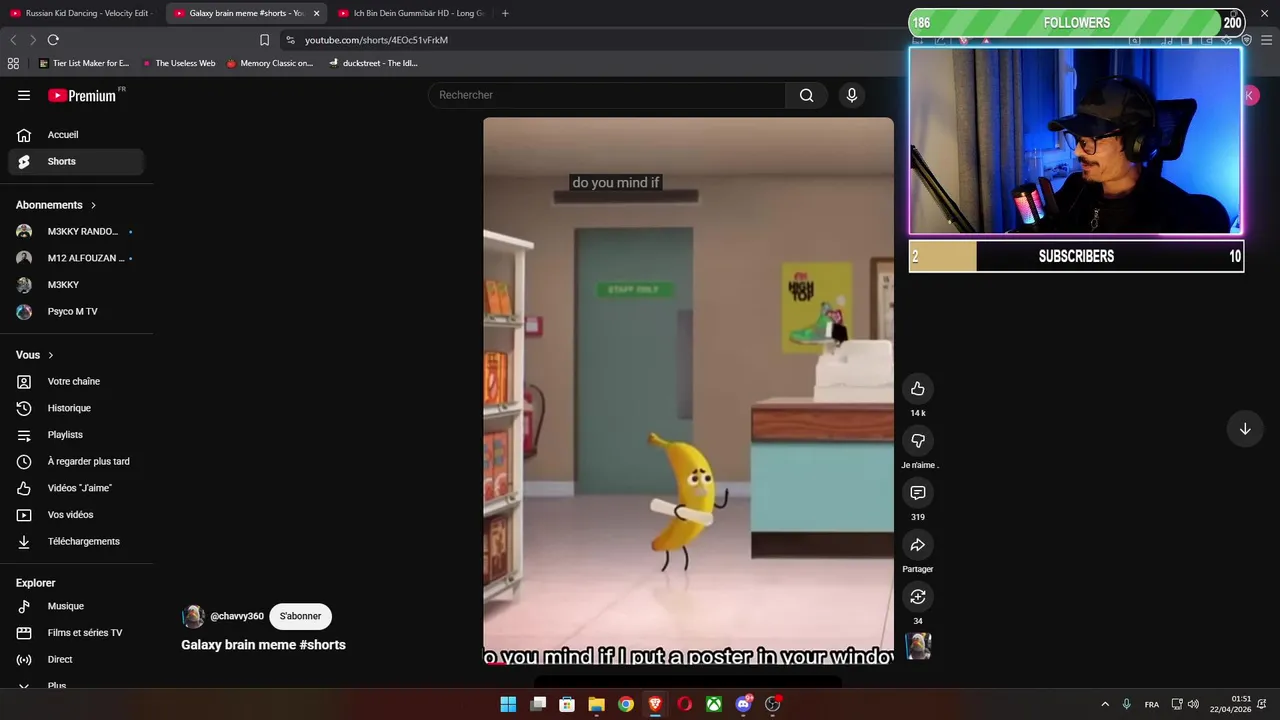
Task: Click the @chavvy360 channel avatar
Action: point(193,617)
